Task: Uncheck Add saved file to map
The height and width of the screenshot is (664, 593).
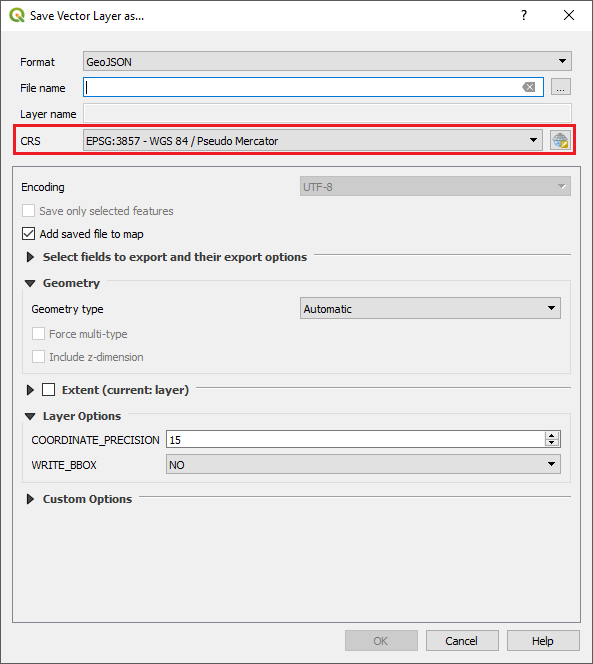Action: (28, 233)
